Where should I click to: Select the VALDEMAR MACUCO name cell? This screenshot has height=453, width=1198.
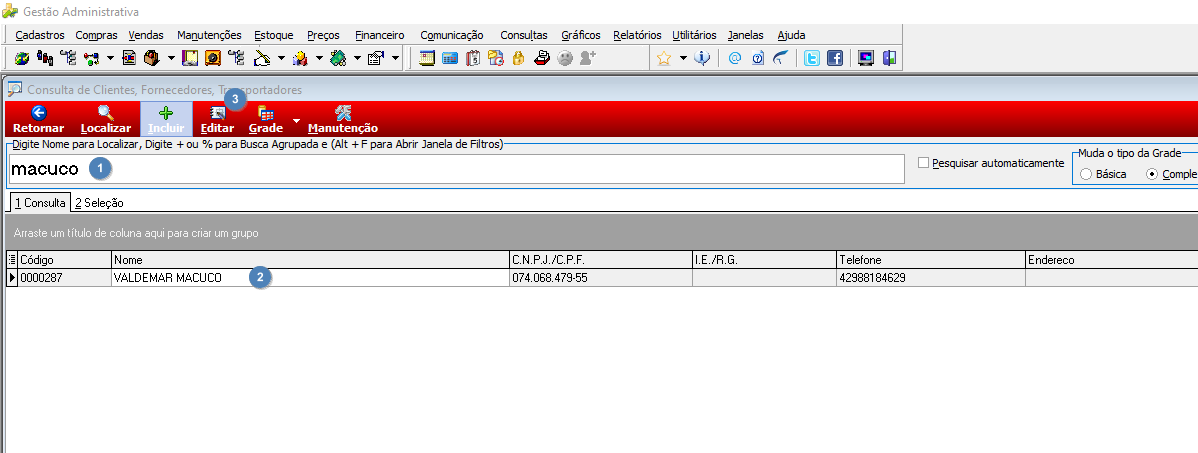click(x=310, y=278)
